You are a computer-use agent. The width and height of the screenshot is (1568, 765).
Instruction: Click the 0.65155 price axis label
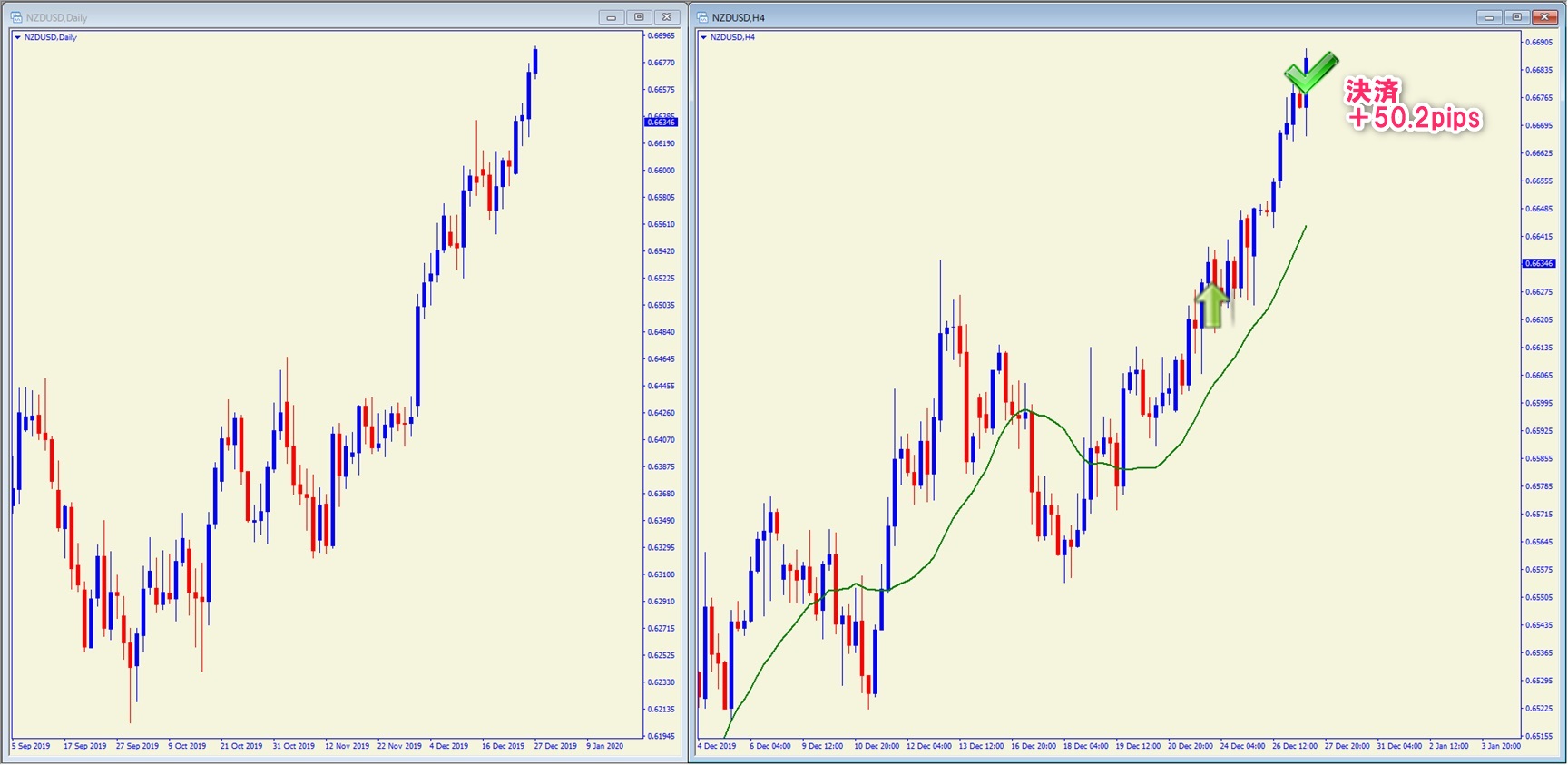(1539, 736)
